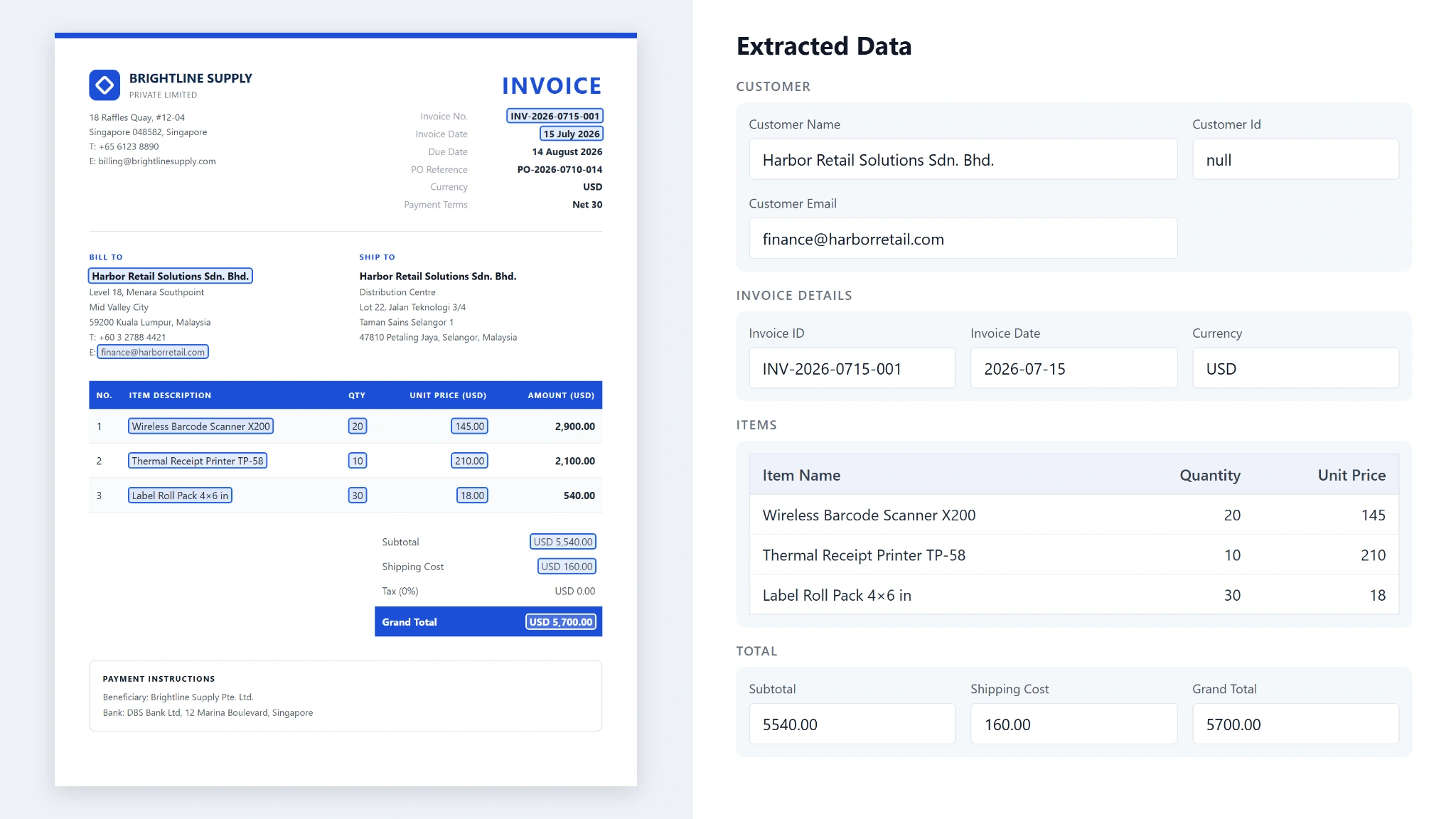
Task: Click the Customer Name input field
Action: point(963,159)
